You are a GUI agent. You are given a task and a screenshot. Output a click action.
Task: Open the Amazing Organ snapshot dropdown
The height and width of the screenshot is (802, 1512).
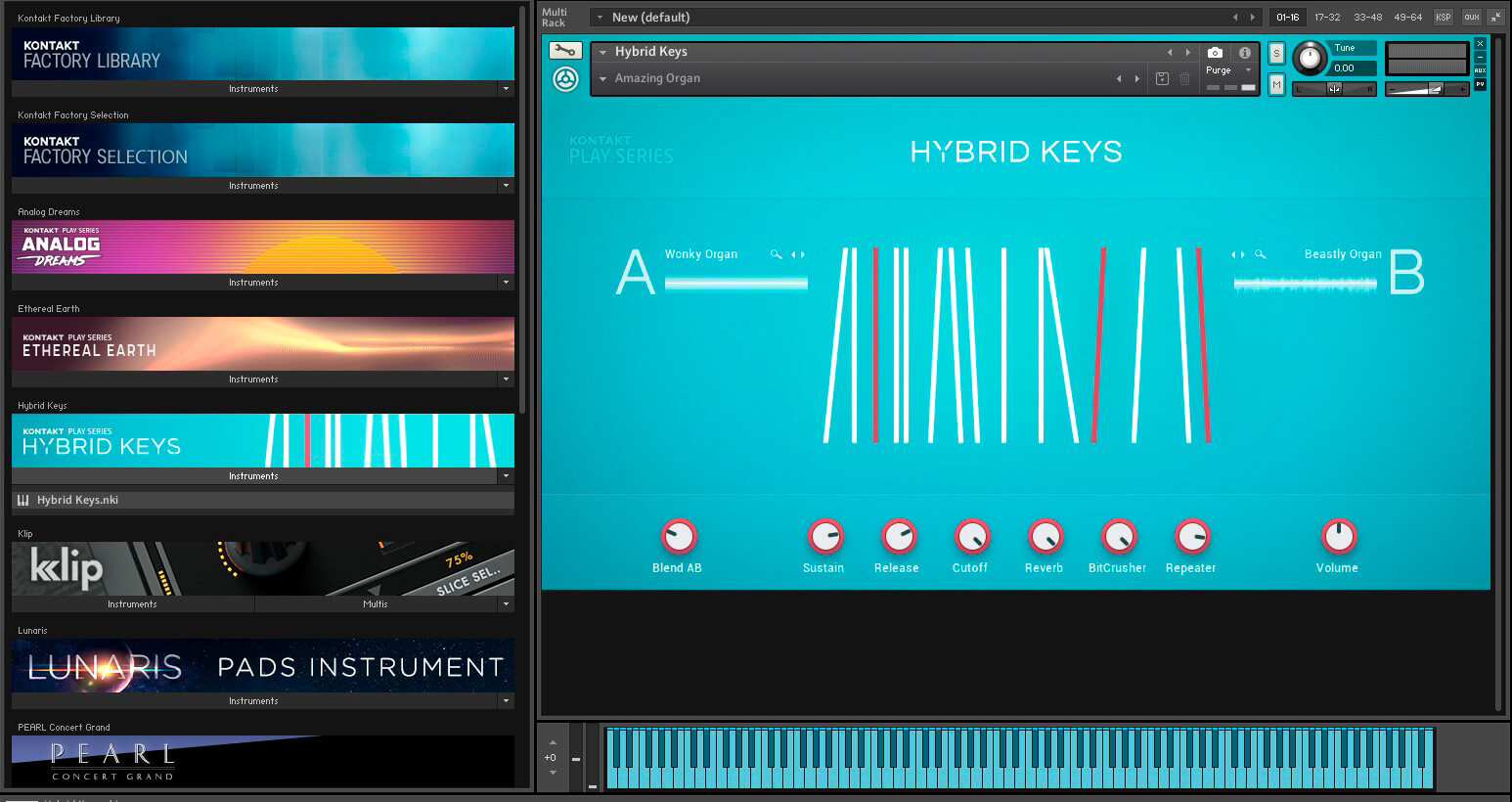pos(603,78)
